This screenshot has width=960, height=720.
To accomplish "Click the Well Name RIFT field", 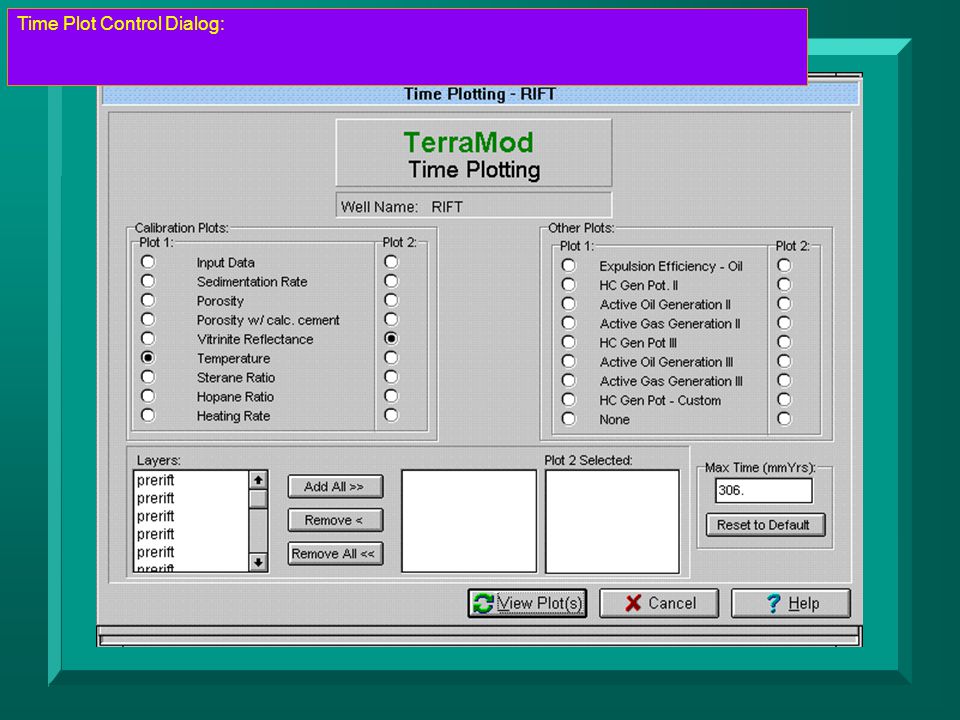I will (474, 206).
